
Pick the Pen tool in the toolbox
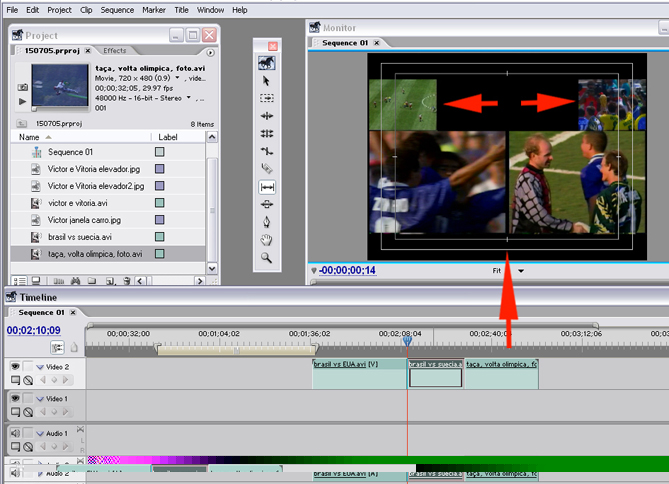(267, 221)
